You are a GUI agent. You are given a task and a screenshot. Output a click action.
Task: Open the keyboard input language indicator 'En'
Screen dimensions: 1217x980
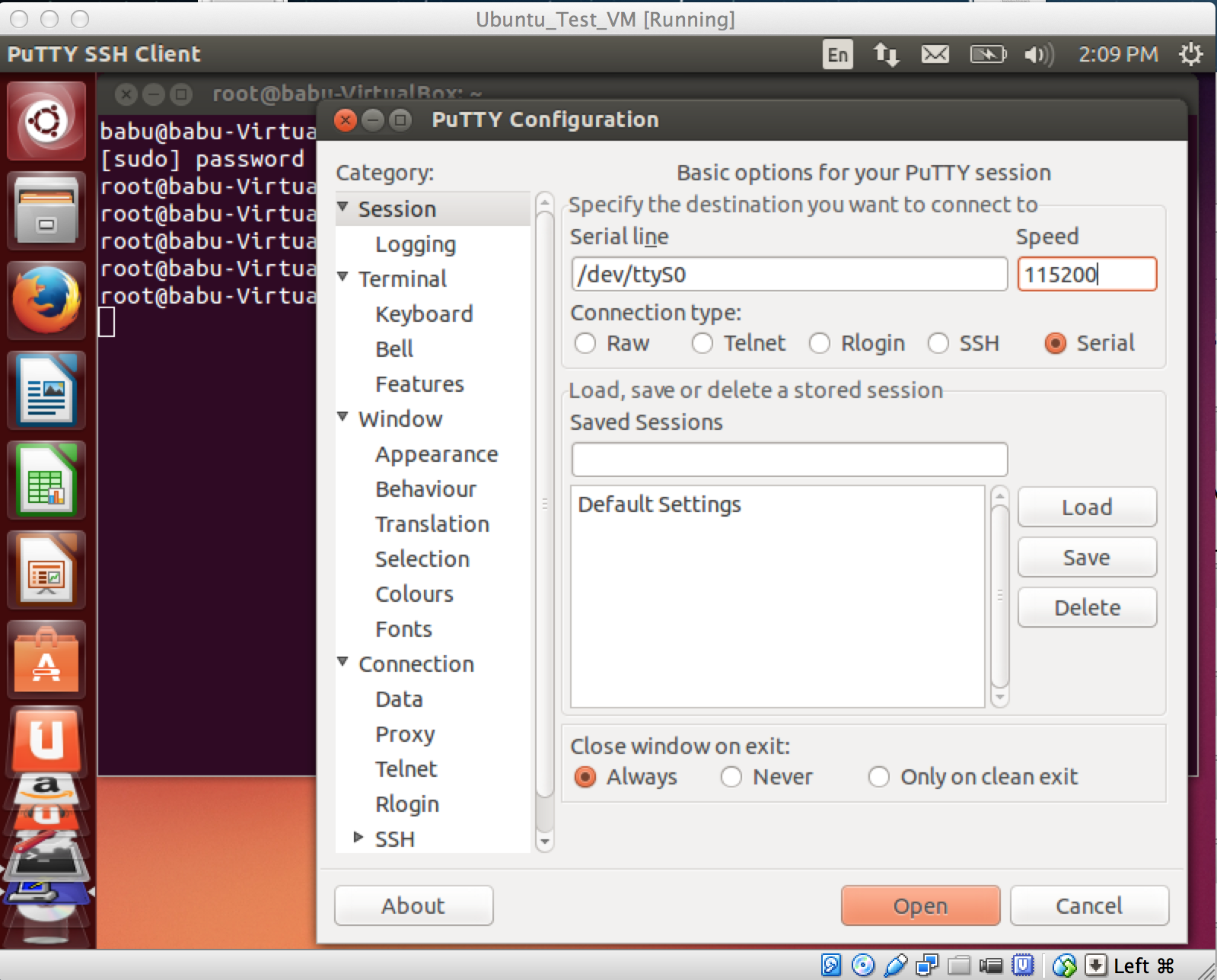point(837,55)
